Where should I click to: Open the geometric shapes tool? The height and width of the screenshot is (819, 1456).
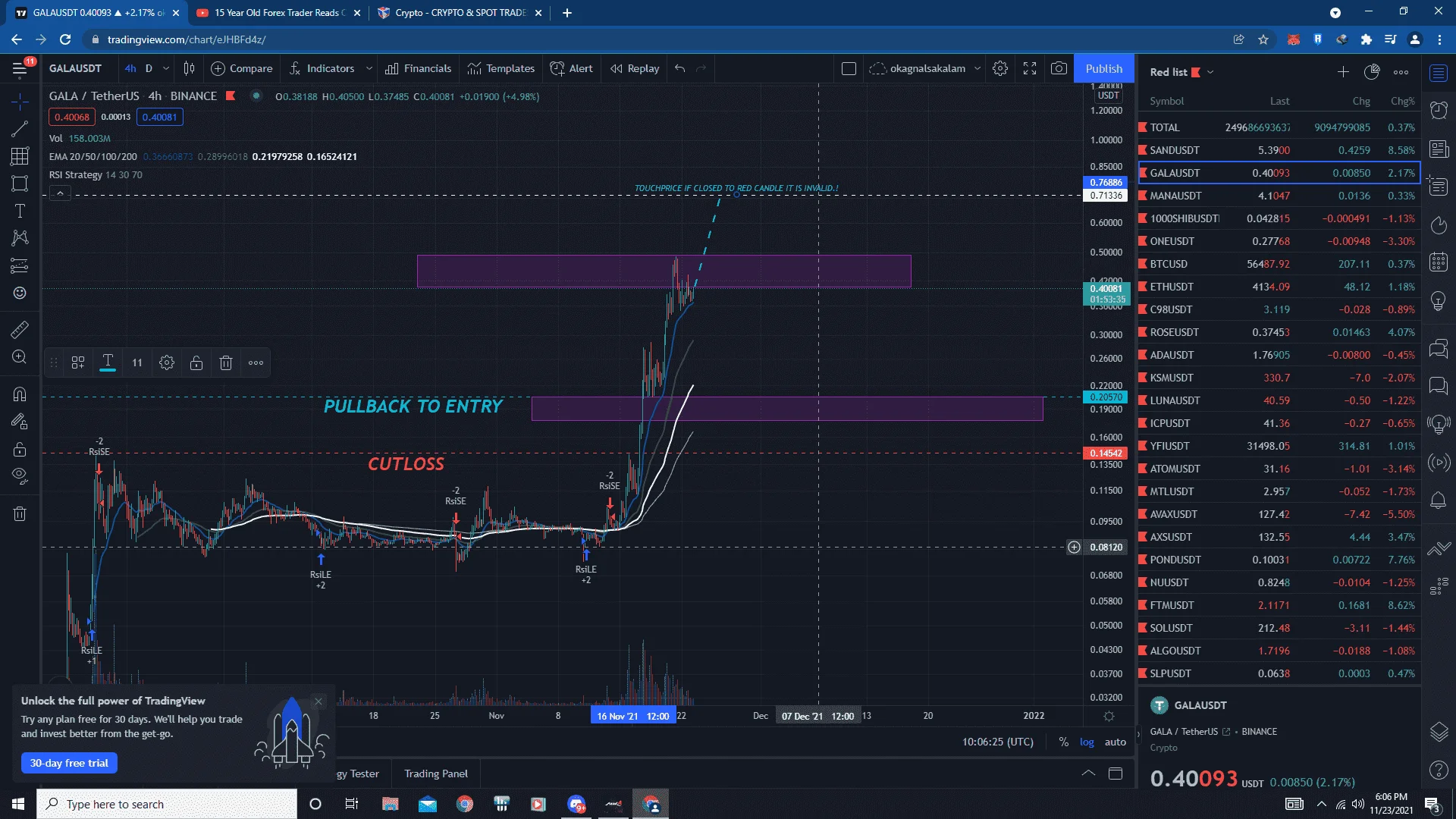(20, 184)
